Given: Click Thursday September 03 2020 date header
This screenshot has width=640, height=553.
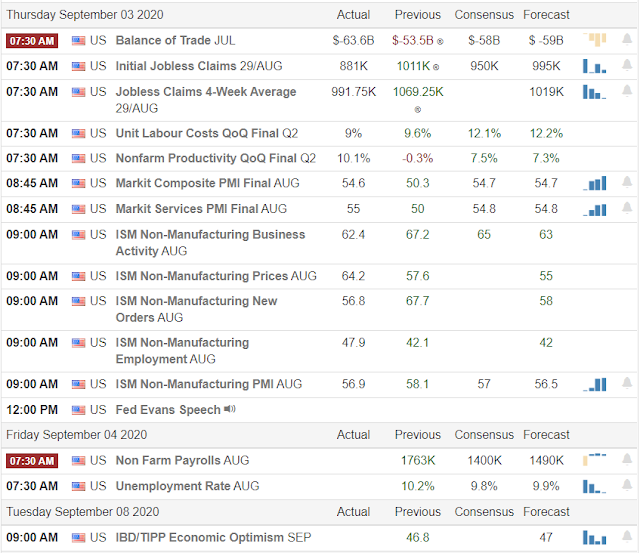Looking at the screenshot, I should coord(84,15).
